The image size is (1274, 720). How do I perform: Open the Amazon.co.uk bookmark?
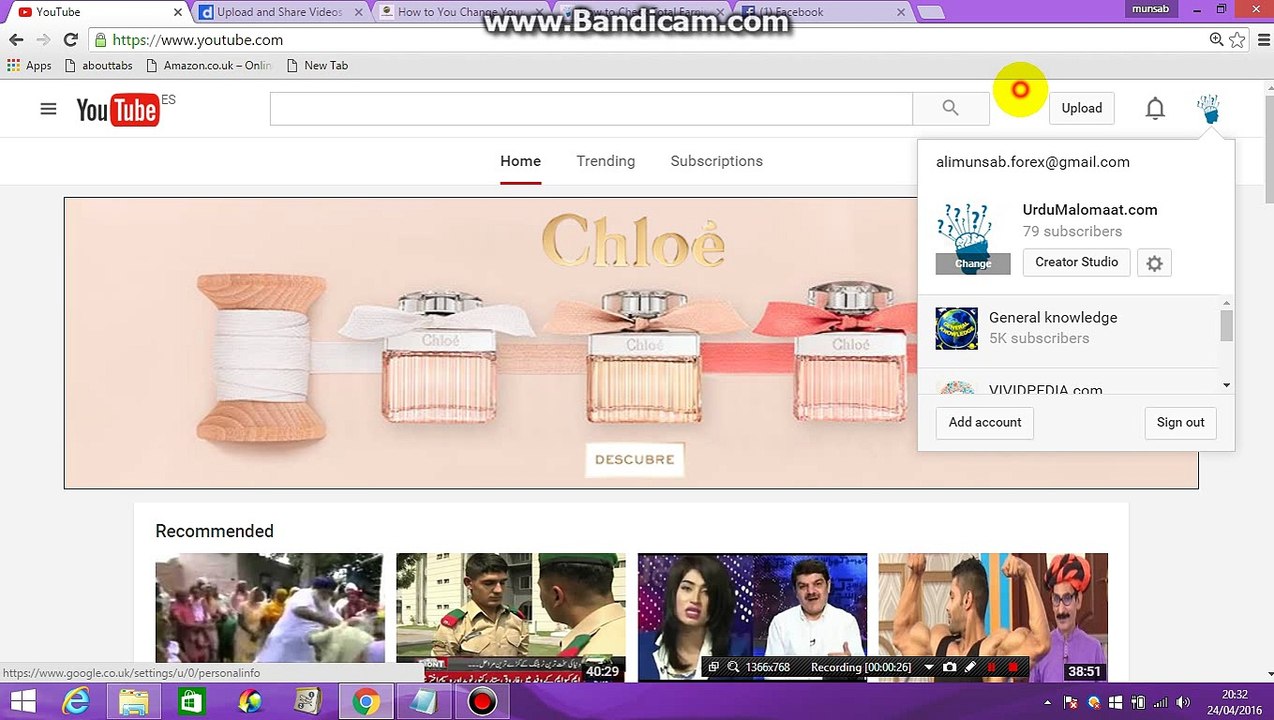point(208,65)
